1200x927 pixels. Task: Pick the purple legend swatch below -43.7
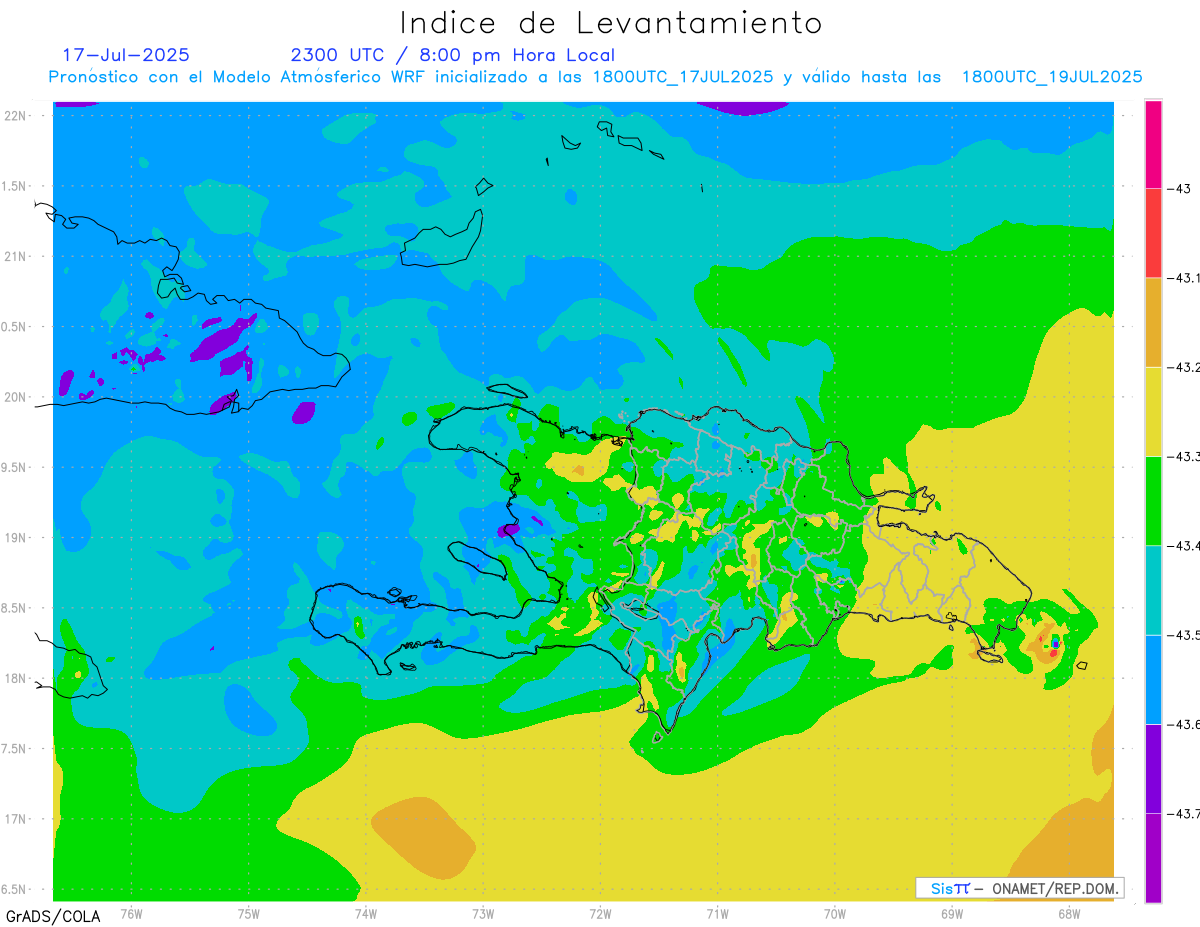1153,857
